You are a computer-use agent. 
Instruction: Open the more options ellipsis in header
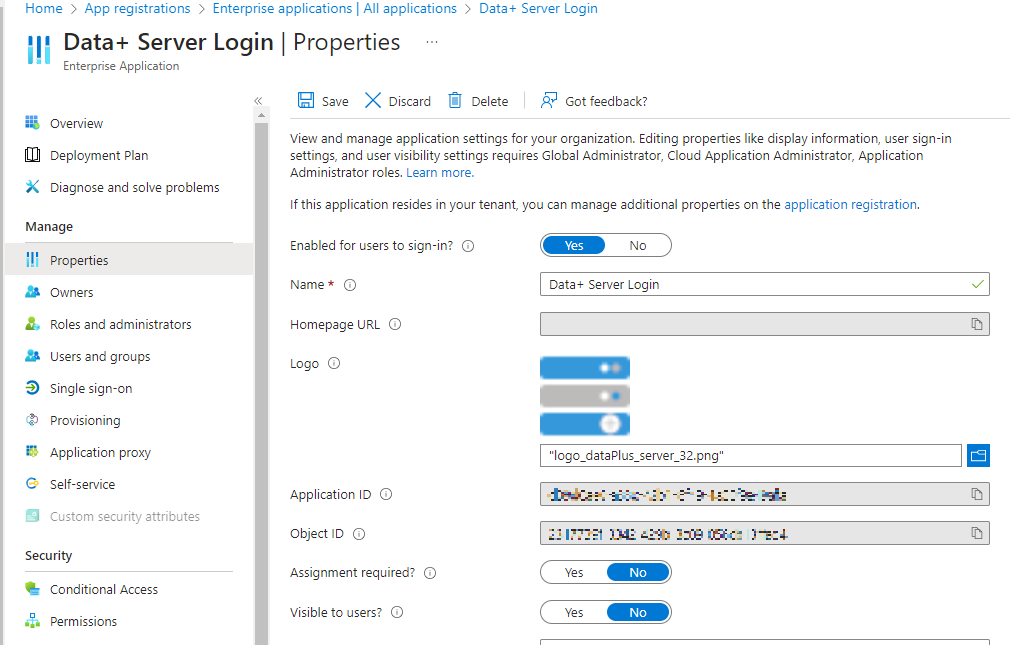tap(432, 43)
